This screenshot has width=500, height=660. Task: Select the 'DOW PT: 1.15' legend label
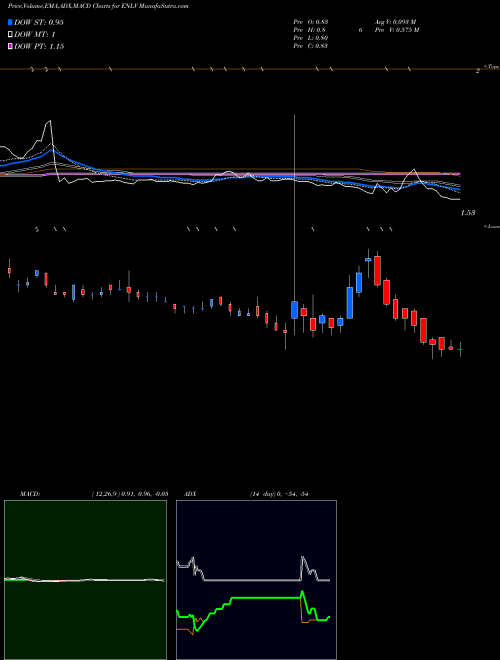pyautogui.click(x=39, y=47)
